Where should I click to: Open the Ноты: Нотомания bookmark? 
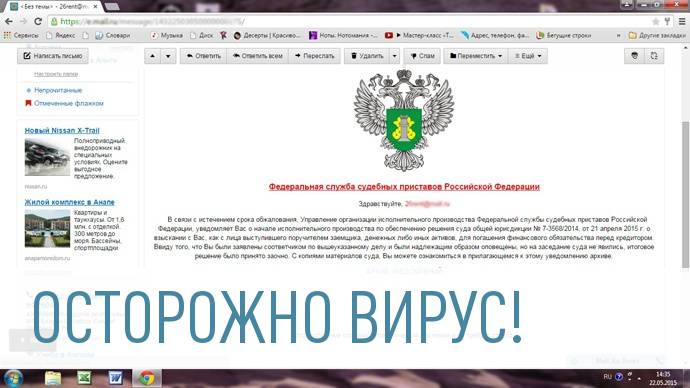click(343, 35)
